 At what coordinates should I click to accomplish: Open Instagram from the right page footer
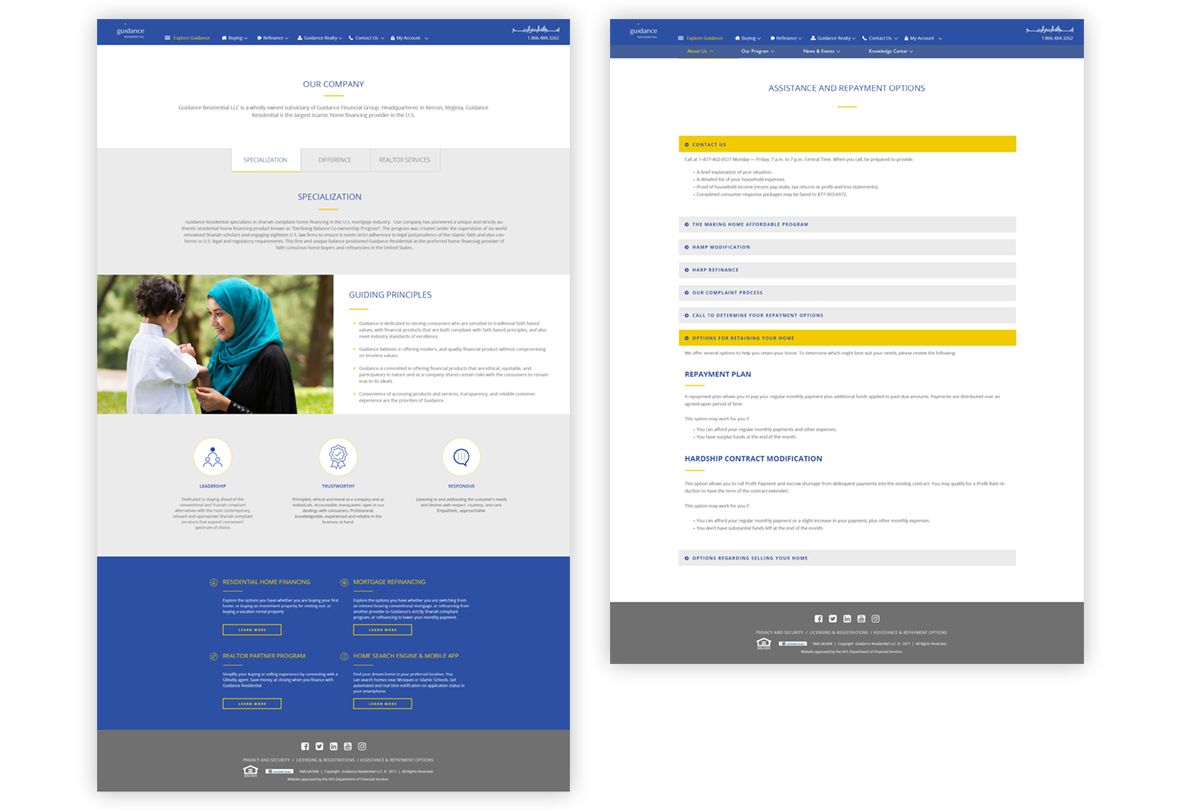[875, 619]
